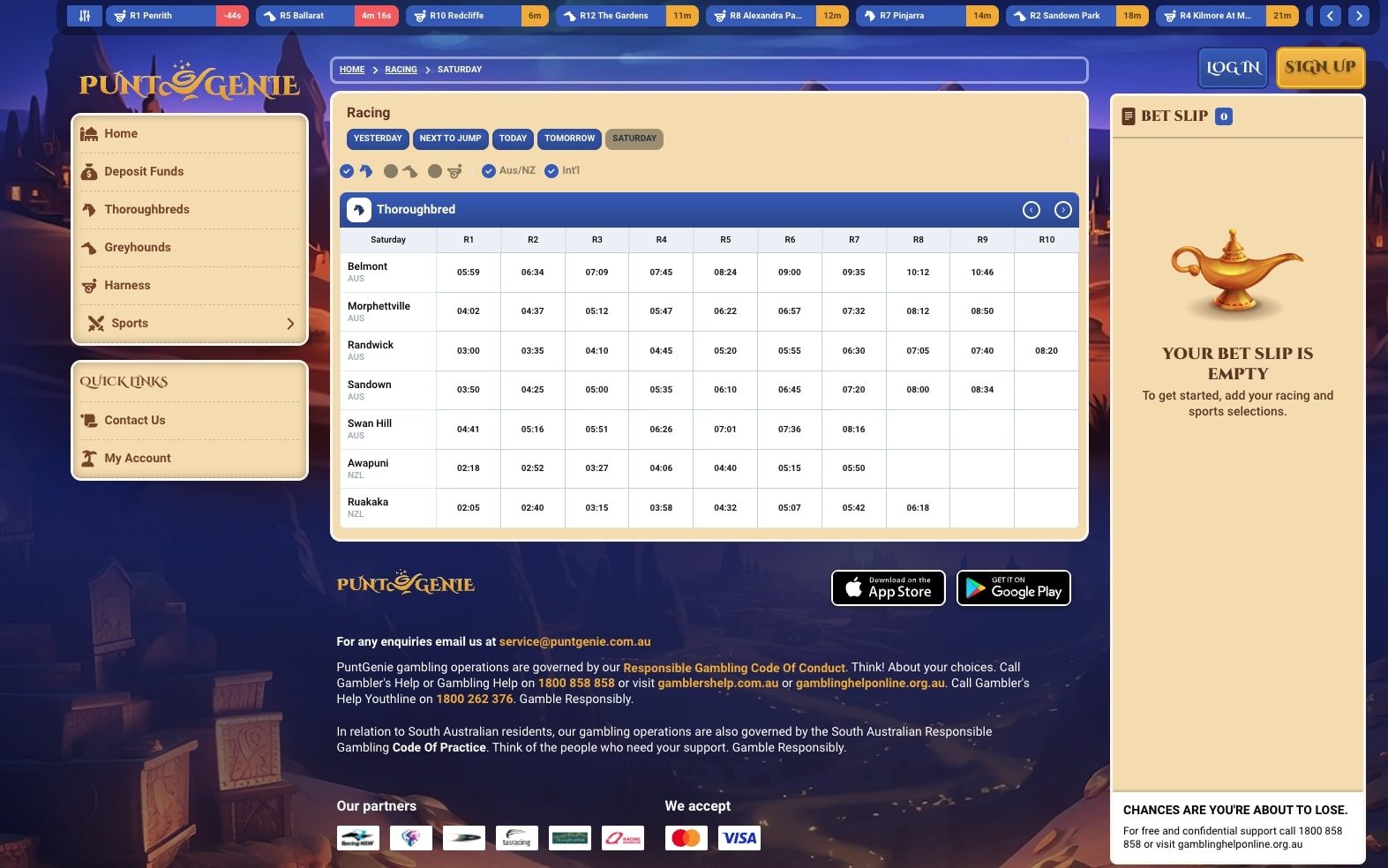This screenshot has width=1388, height=868.
Task: Switch to TOMORROW tab
Action: click(569, 138)
